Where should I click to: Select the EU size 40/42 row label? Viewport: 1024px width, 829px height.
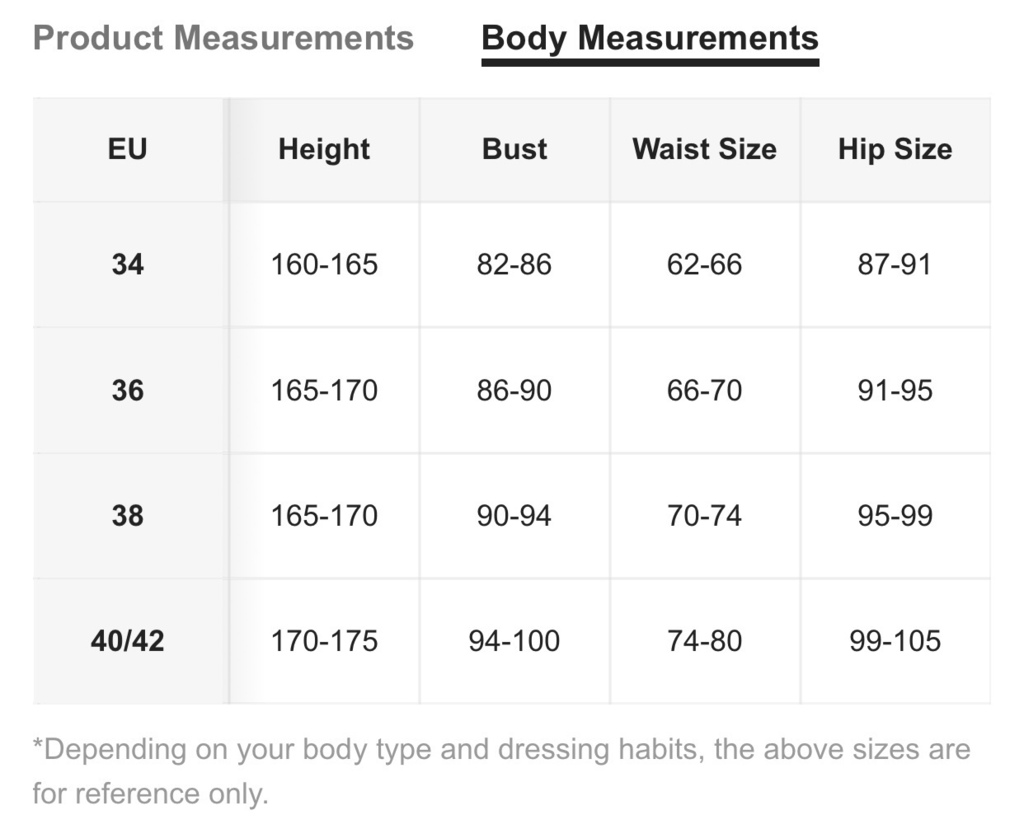tap(127, 641)
